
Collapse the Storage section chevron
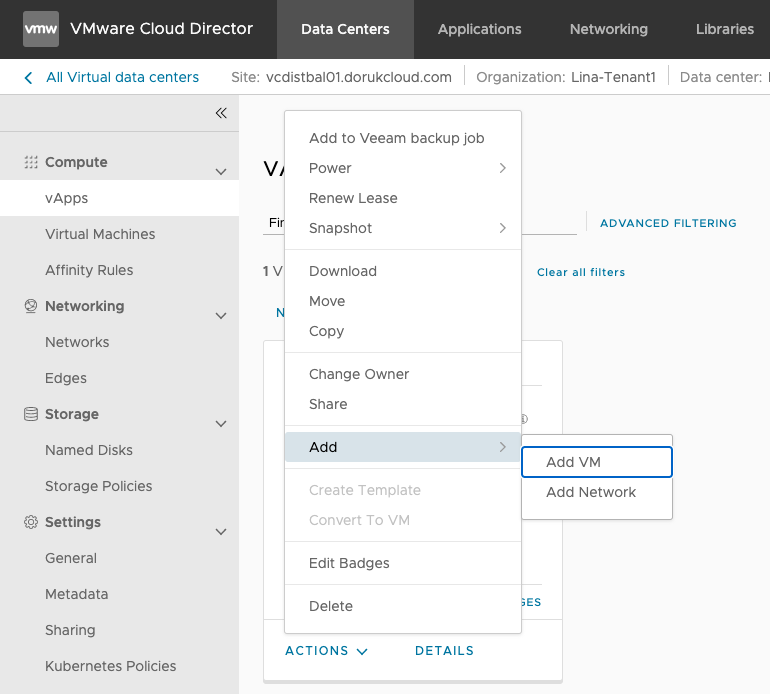pos(221,424)
